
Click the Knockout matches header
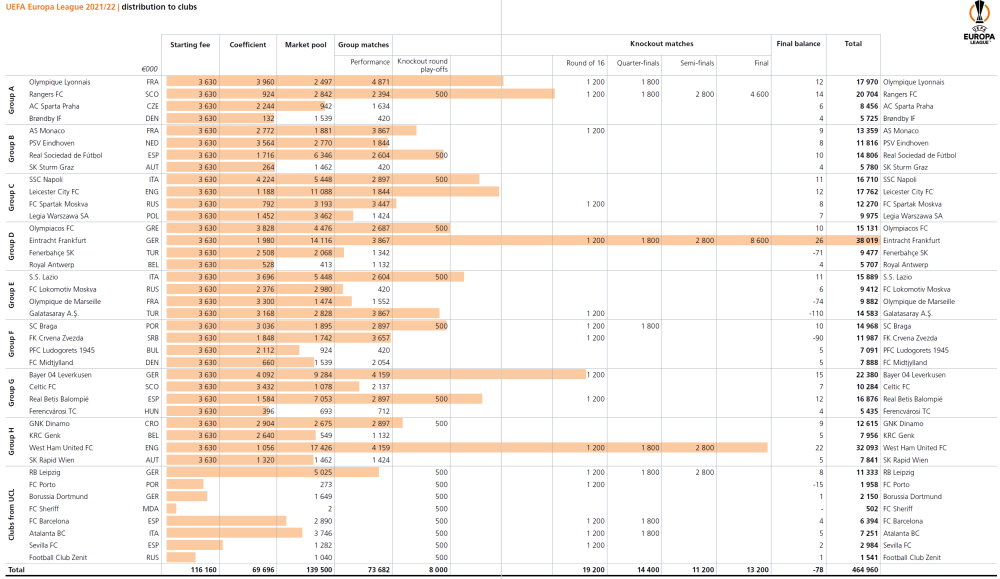[x=661, y=45]
